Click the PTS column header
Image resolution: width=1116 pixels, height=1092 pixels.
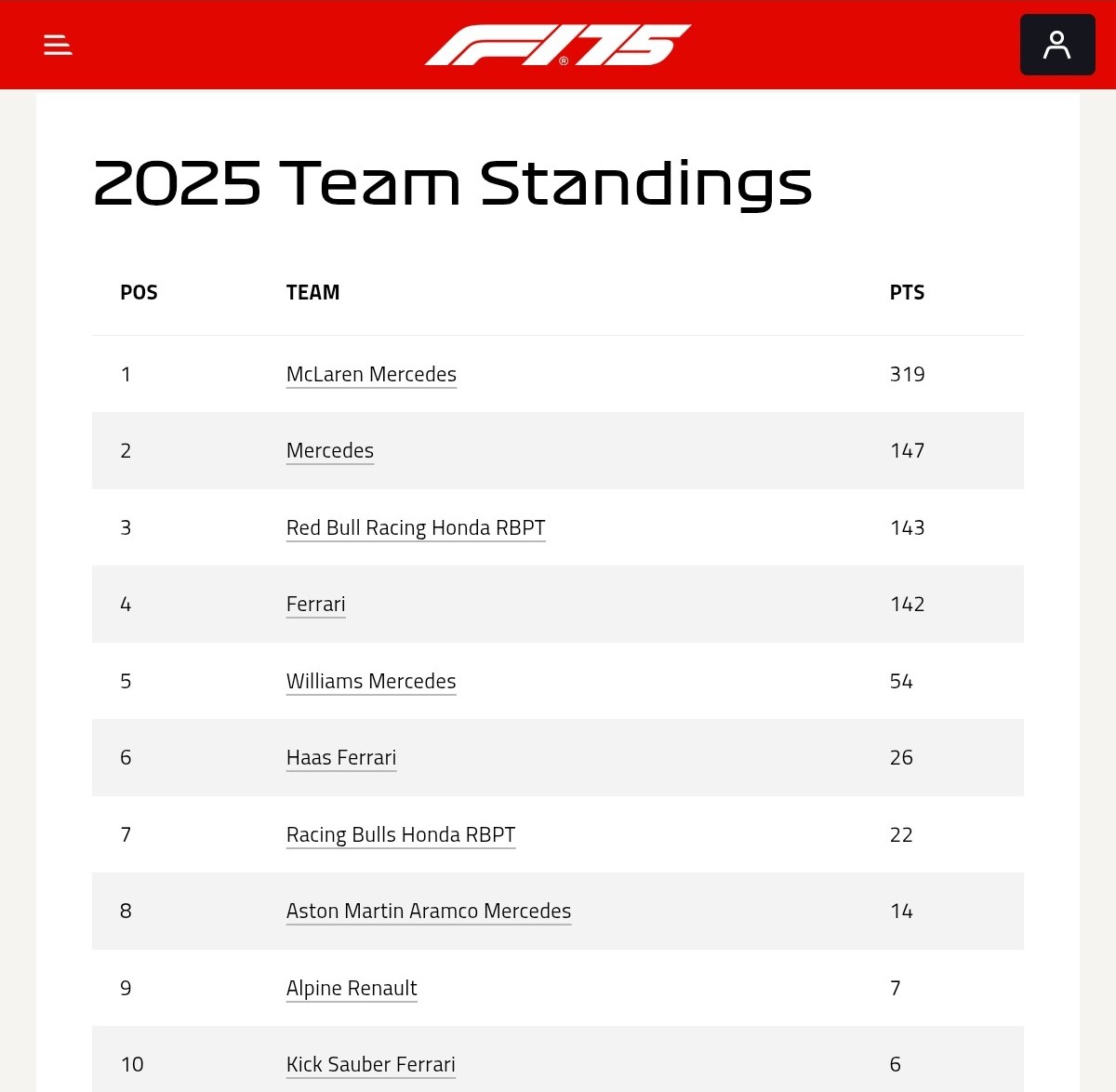907,292
